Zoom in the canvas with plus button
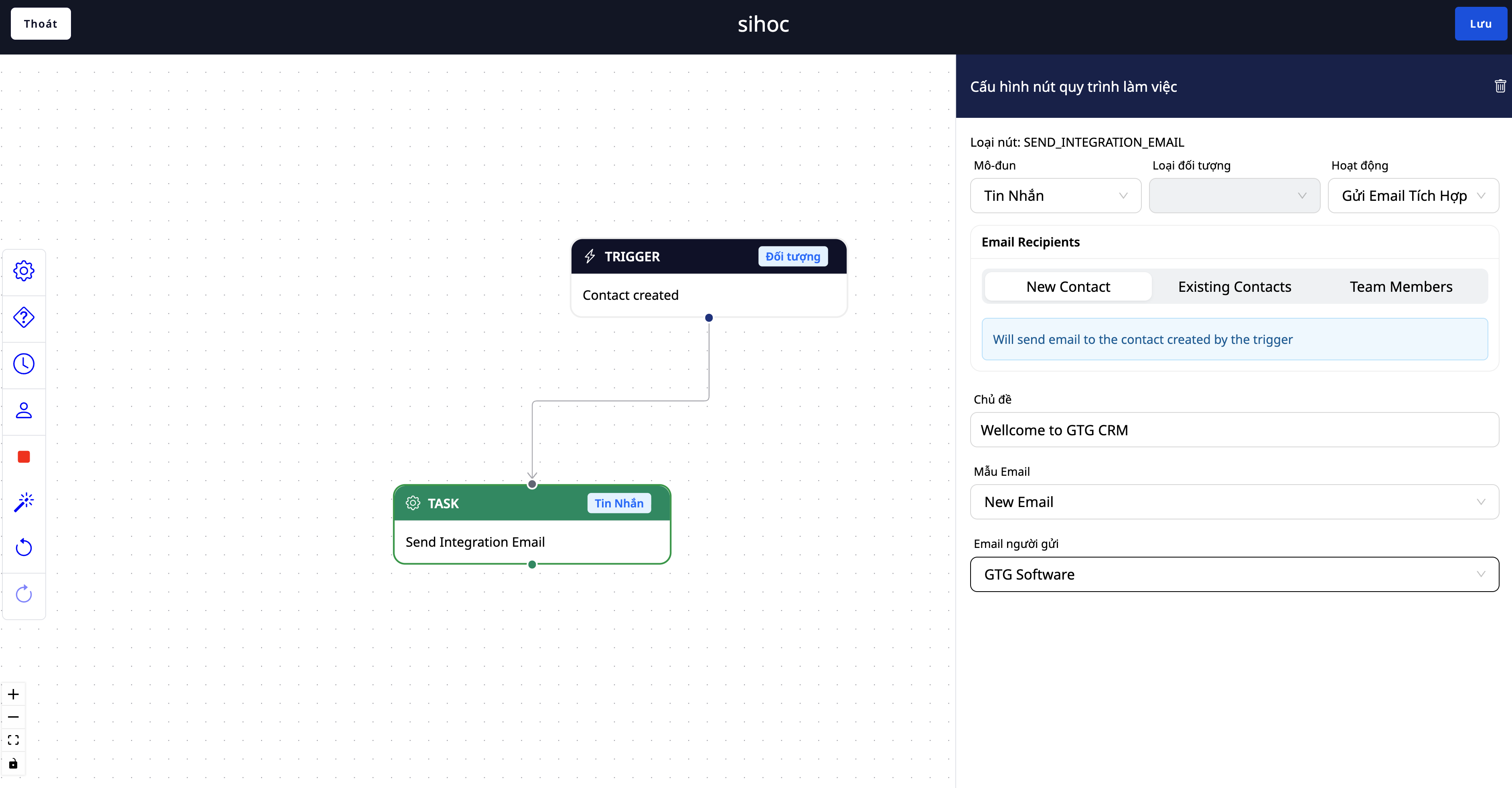This screenshot has width=1512, height=788. 13,694
